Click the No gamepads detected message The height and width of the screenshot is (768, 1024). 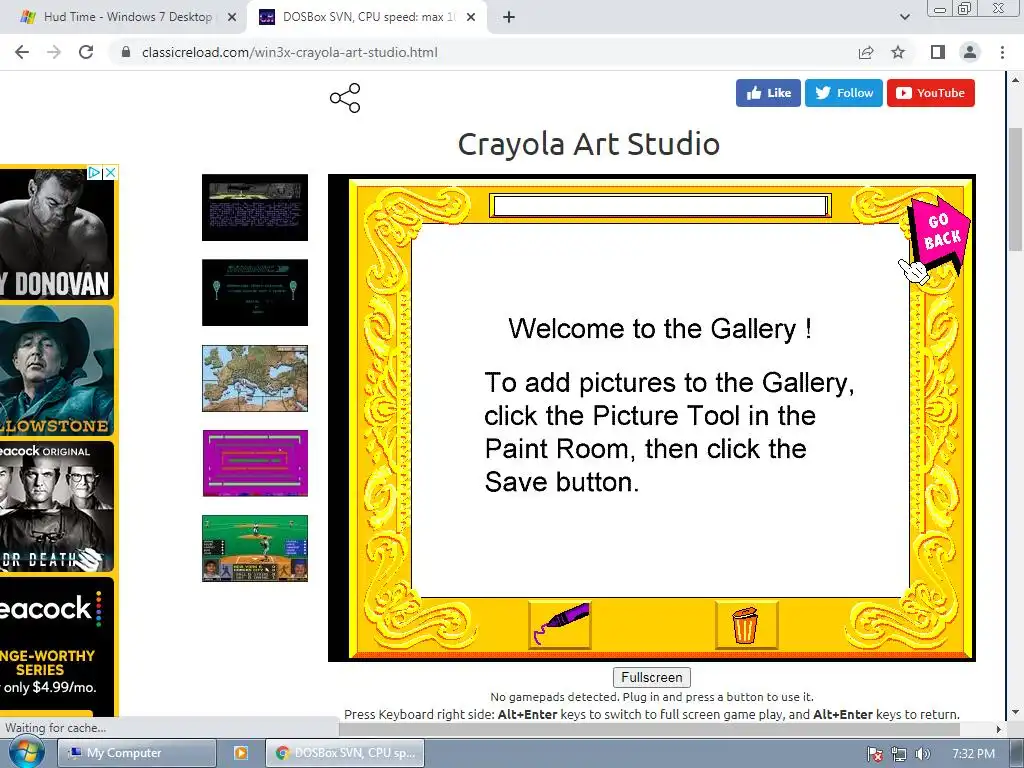pyautogui.click(x=652, y=697)
